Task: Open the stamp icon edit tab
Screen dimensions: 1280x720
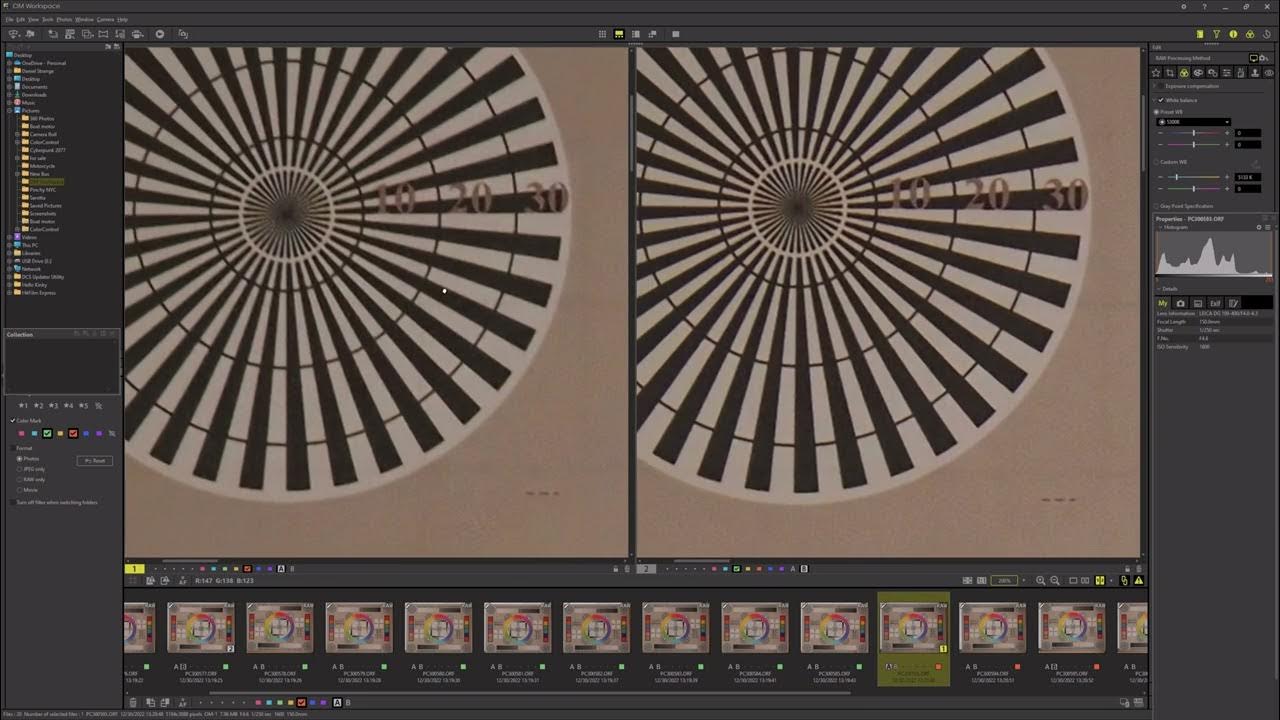Action: click(x=1255, y=73)
